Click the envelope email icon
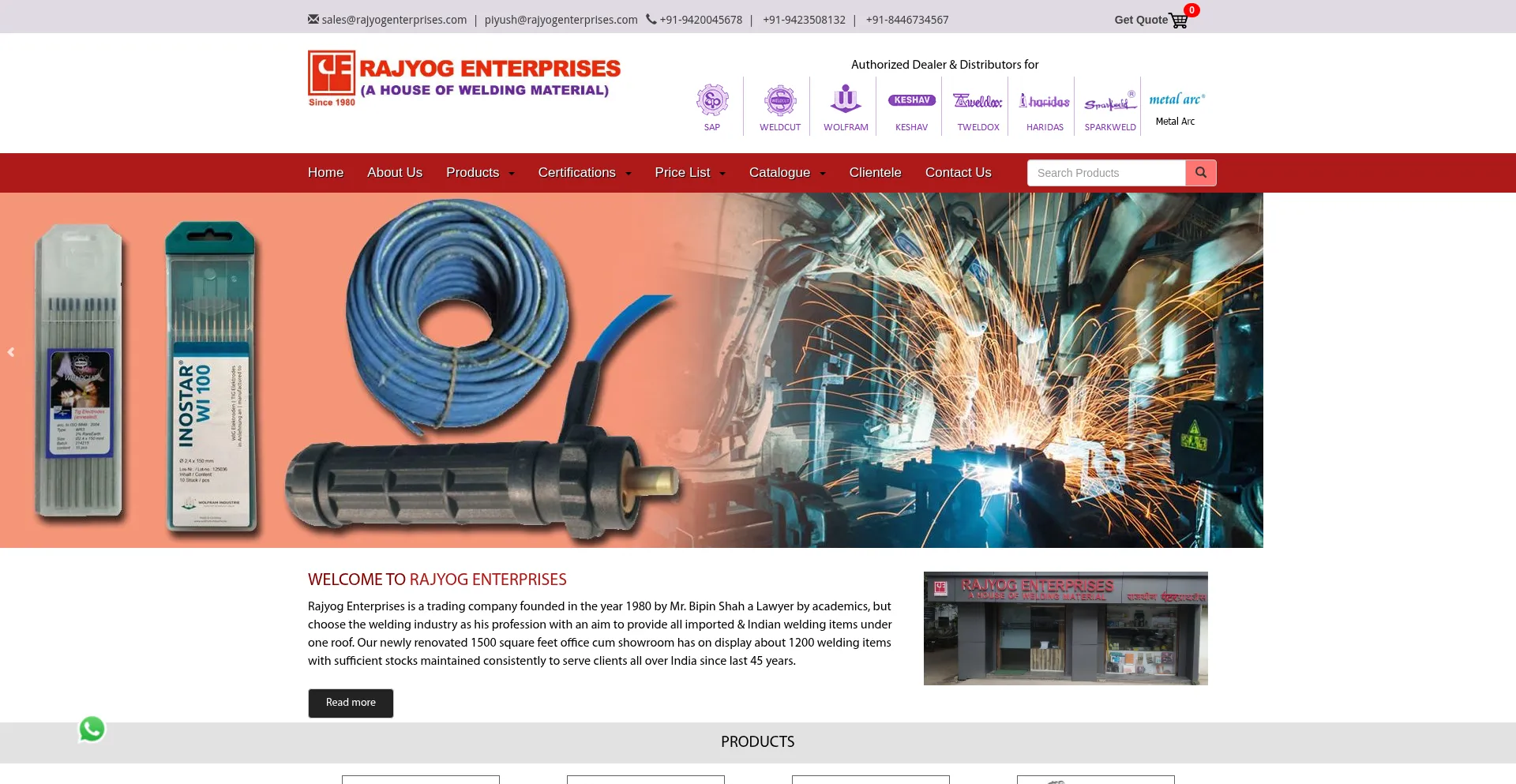The width and height of the screenshot is (1516, 784). click(313, 19)
